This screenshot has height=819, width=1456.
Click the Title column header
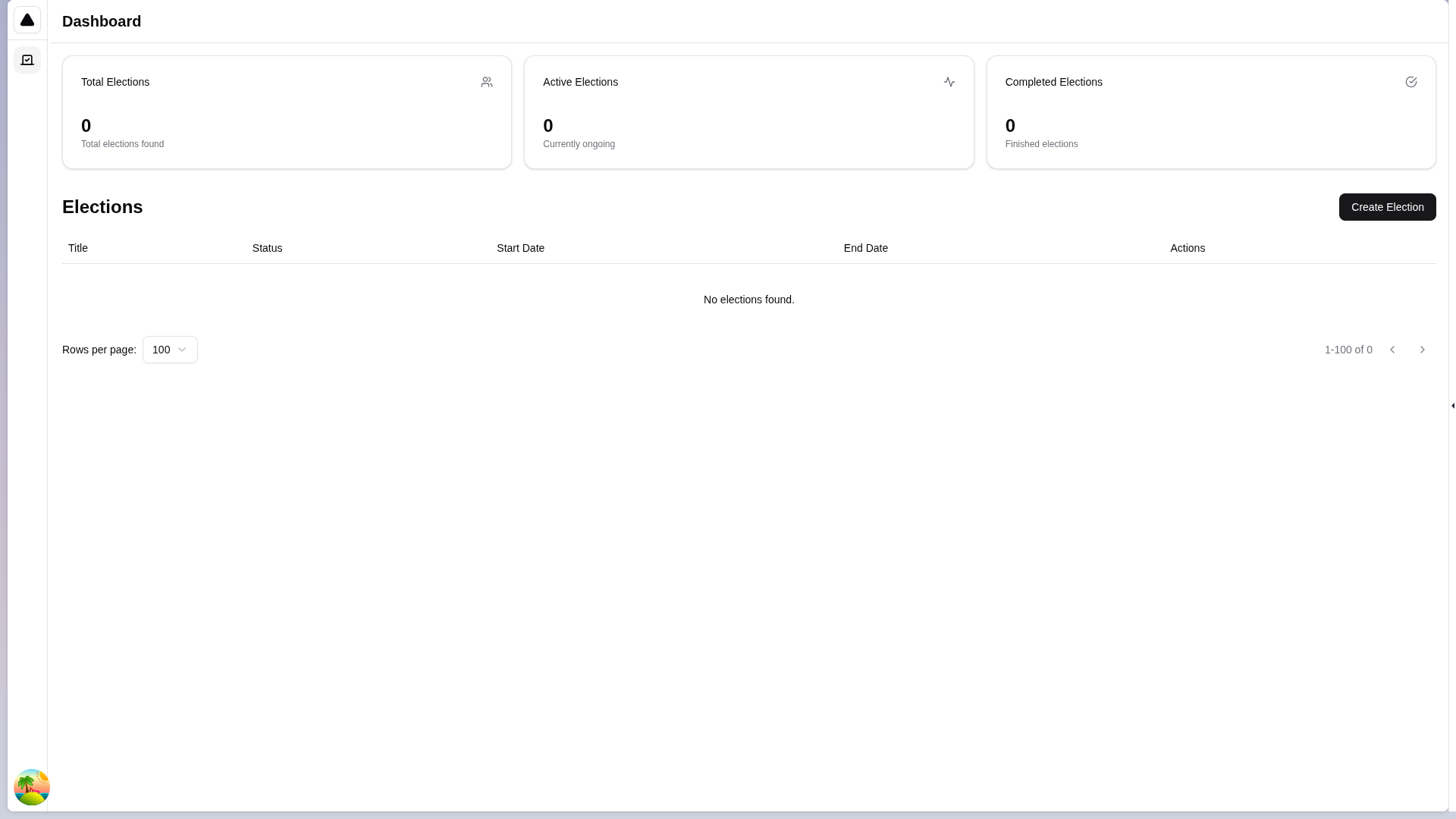tap(77, 248)
